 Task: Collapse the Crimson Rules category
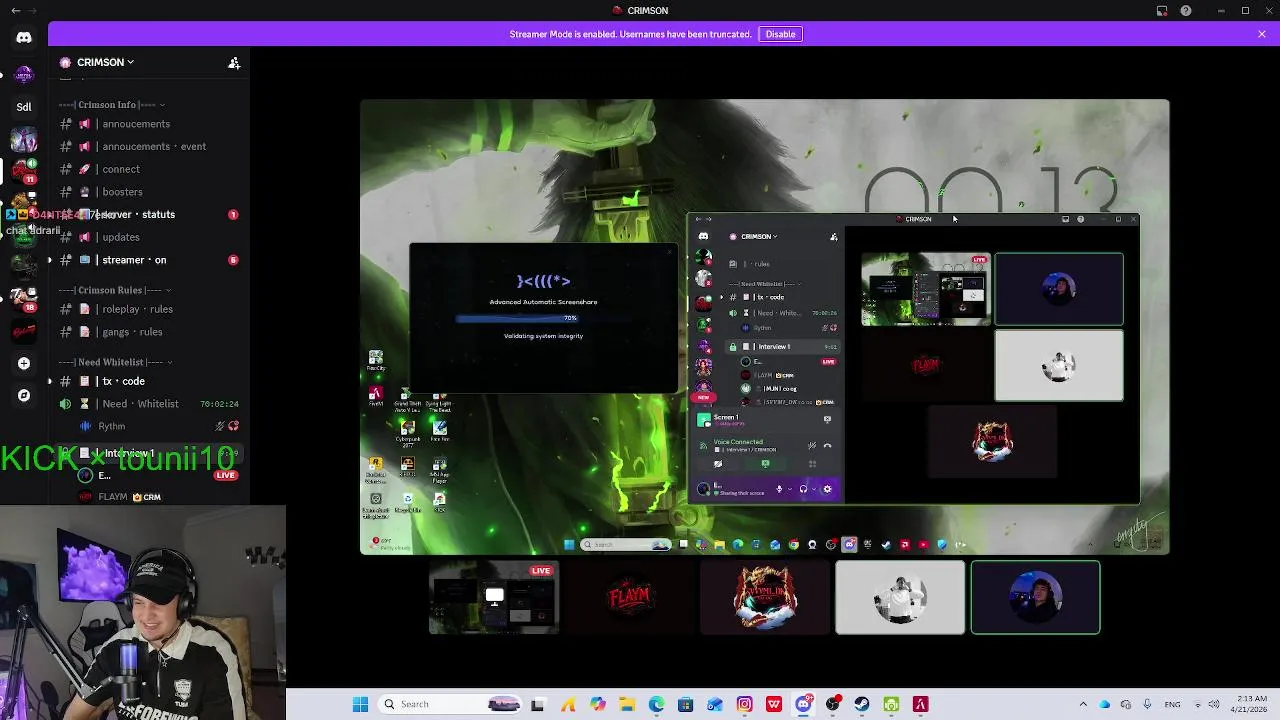[x=115, y=290]
